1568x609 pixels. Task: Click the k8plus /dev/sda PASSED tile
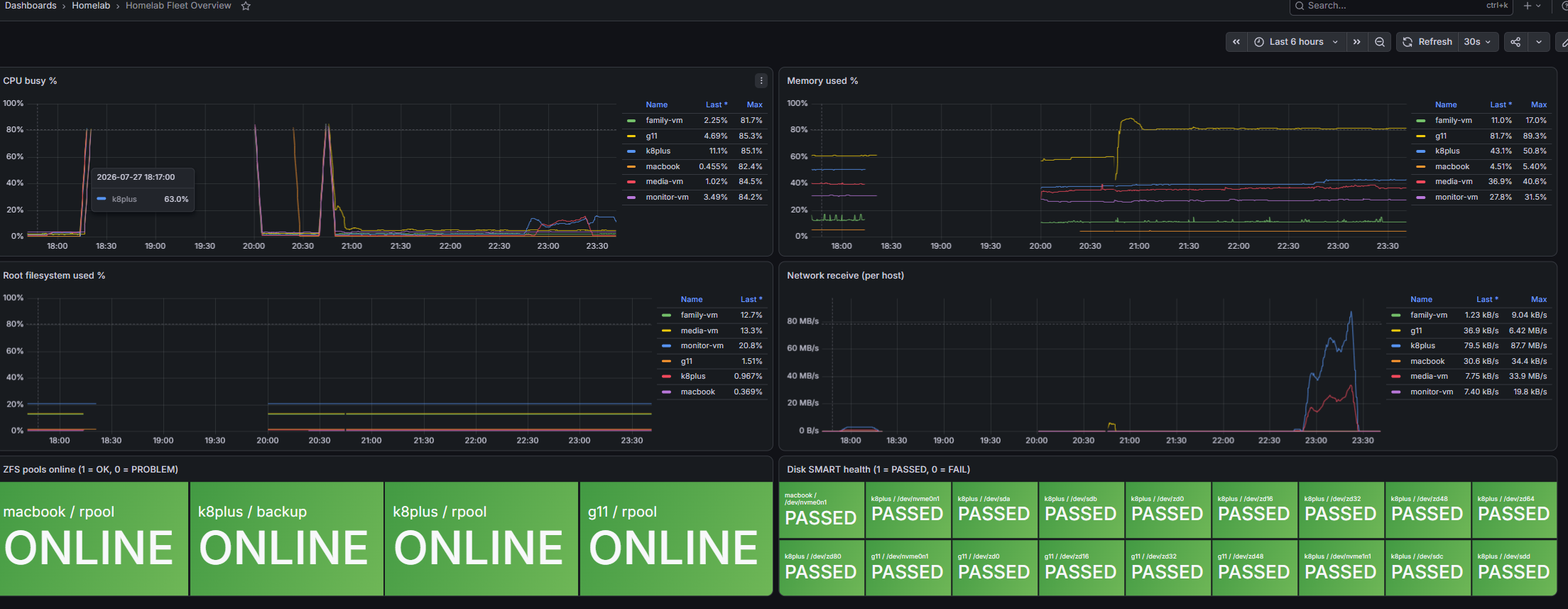tap(995, 510)
